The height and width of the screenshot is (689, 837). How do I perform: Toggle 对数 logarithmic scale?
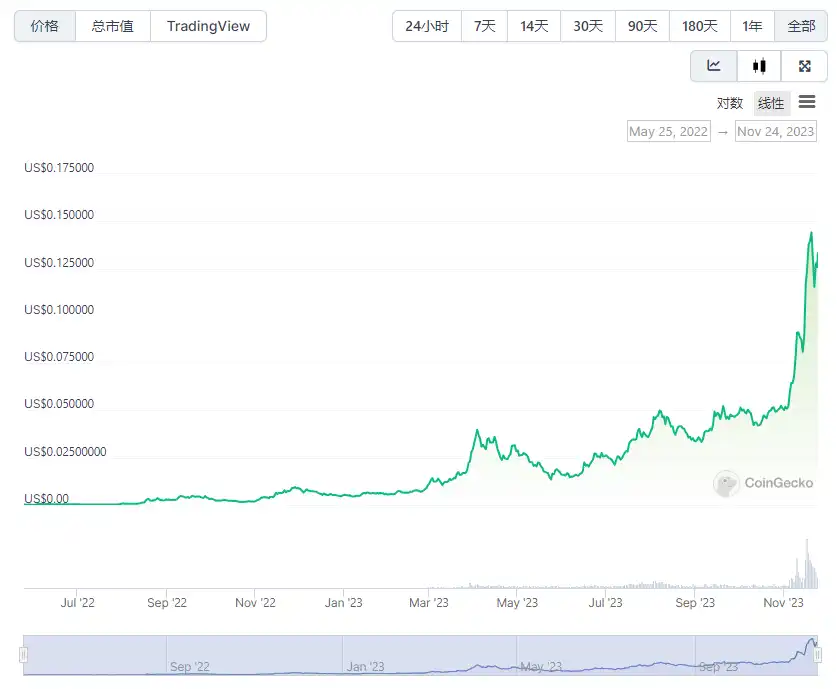730,103
